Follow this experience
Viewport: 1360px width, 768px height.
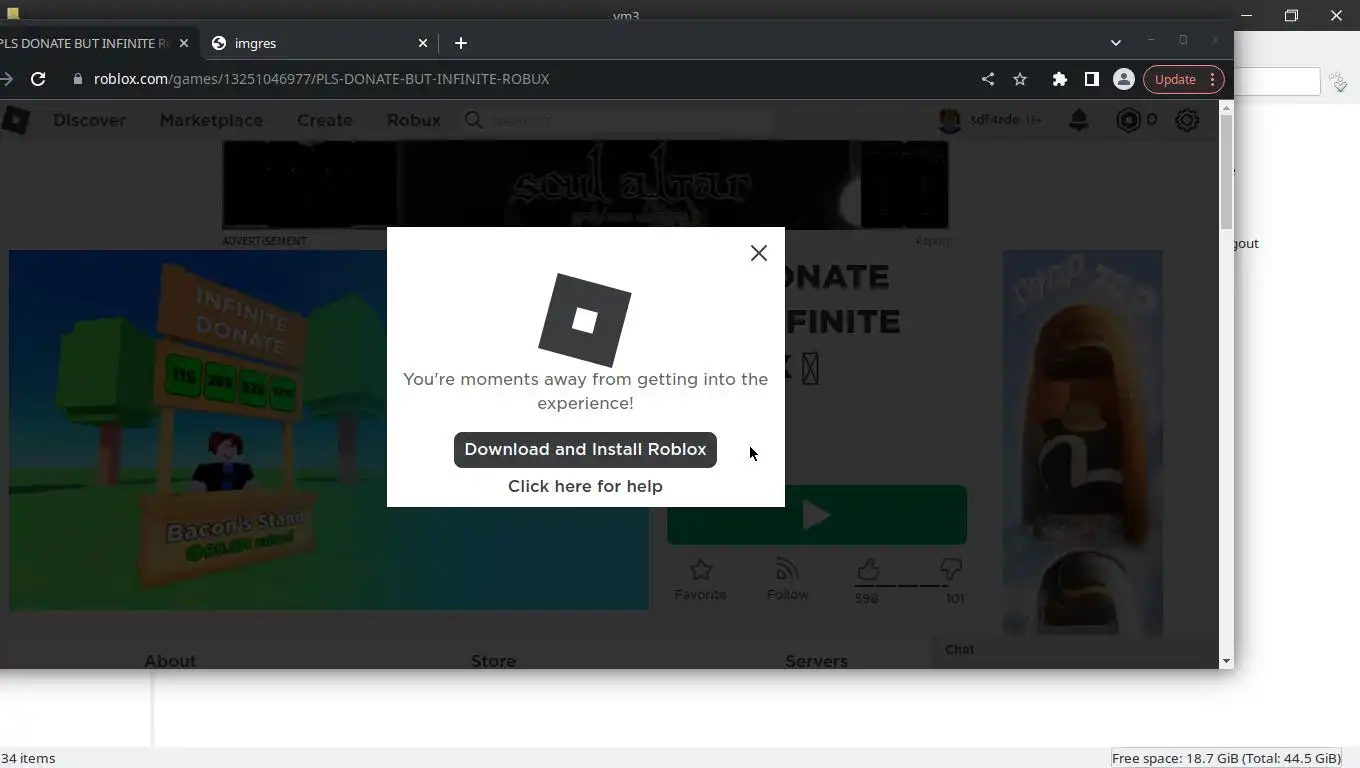(x=787, y=579)
